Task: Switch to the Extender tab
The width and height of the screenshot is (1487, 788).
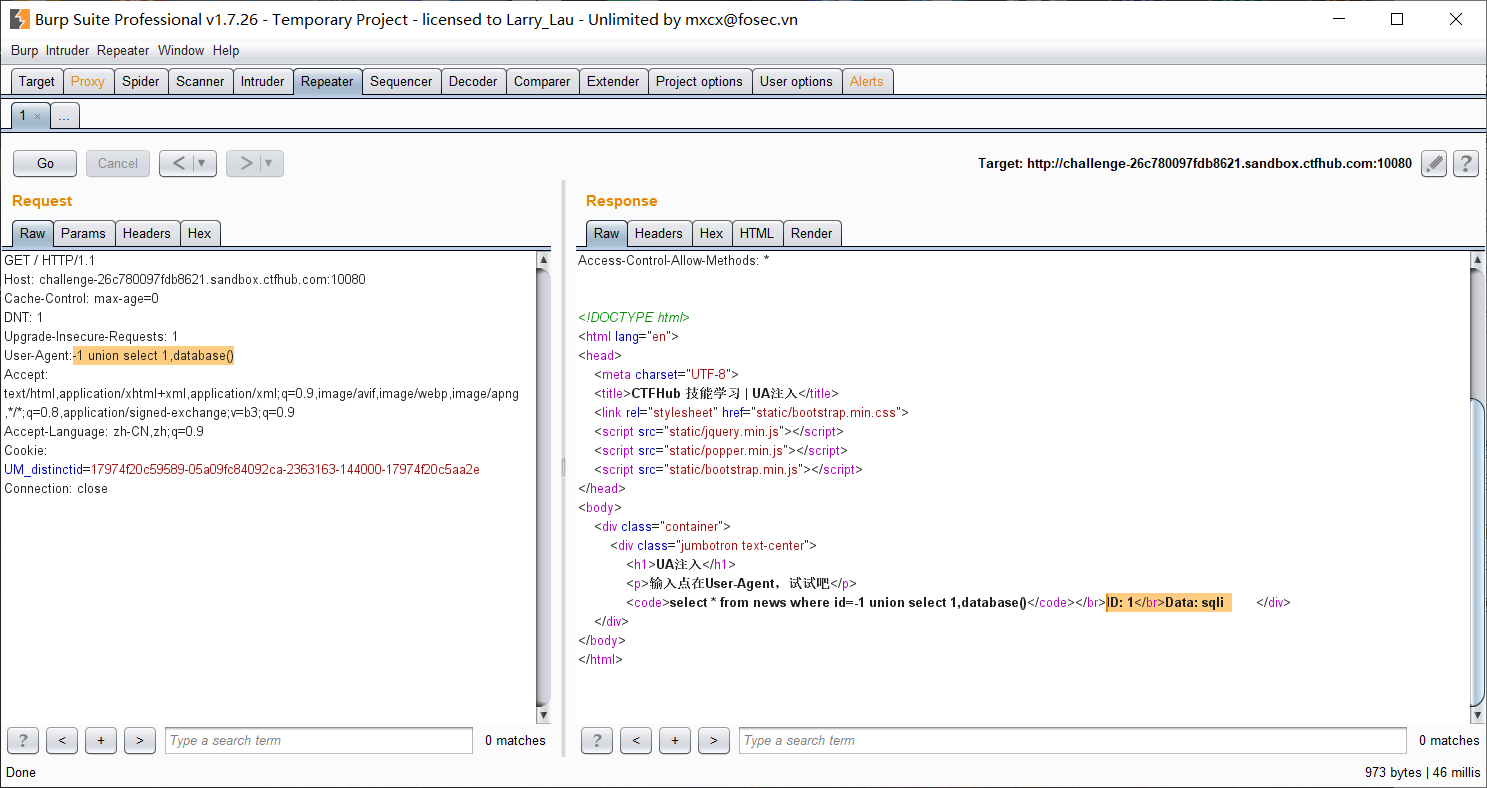Action: tap(613, 82)
